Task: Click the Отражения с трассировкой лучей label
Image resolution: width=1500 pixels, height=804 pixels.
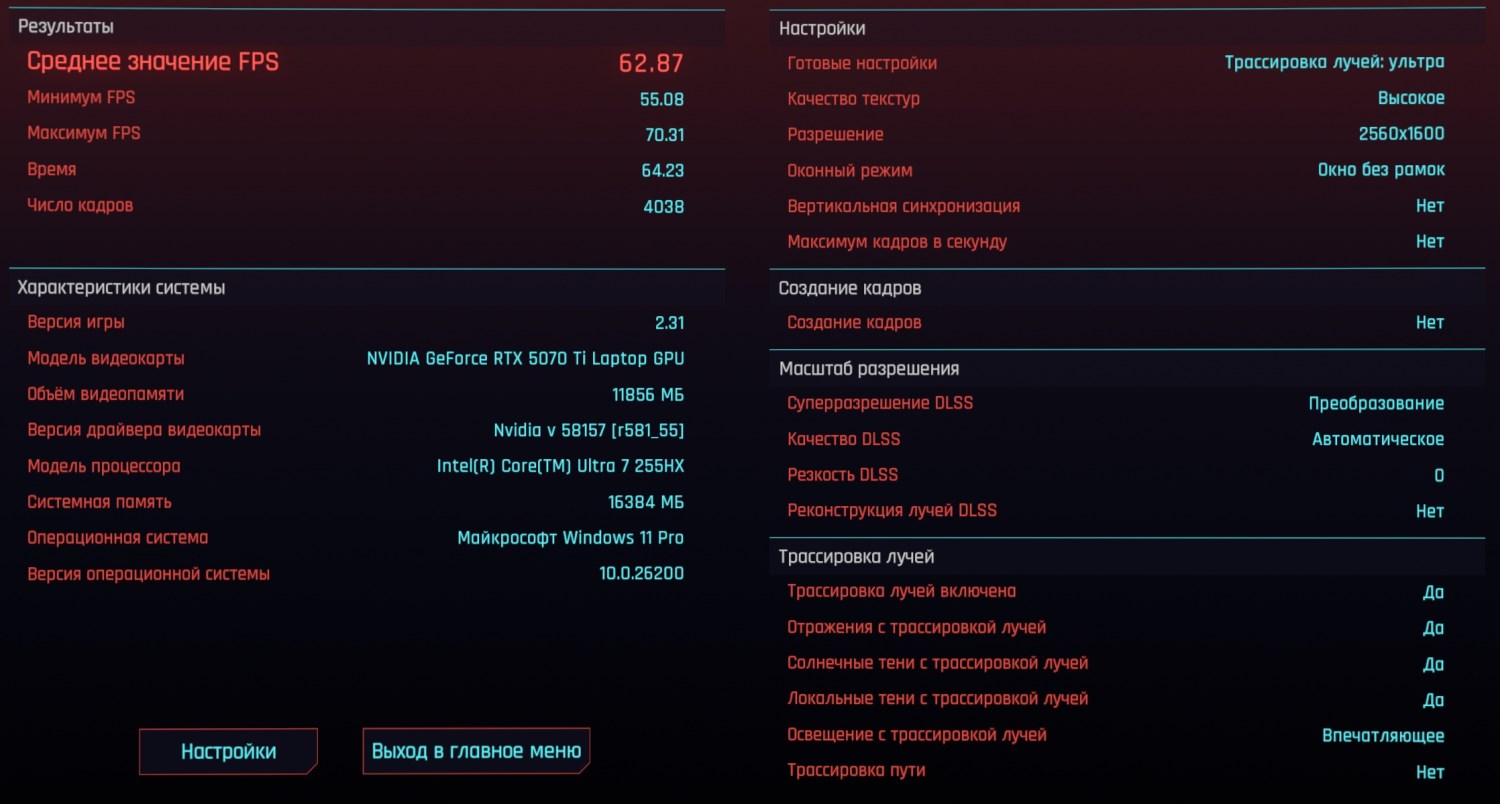Action: click(917, 628)
